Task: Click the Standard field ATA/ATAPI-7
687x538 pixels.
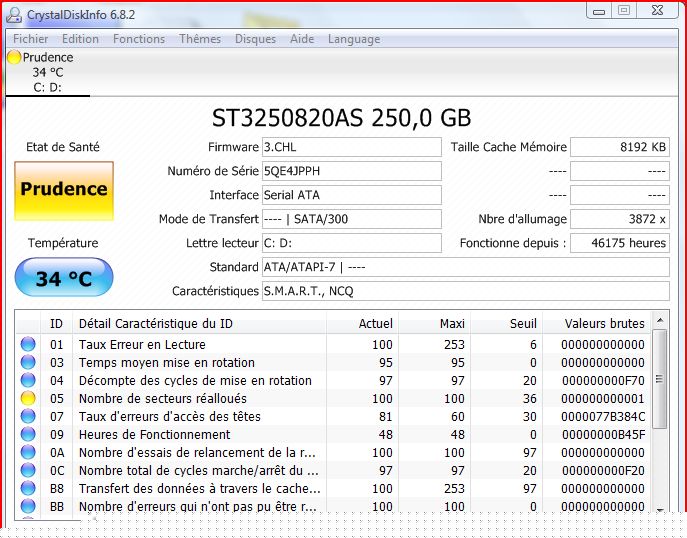Action: (x=466, y=267)
